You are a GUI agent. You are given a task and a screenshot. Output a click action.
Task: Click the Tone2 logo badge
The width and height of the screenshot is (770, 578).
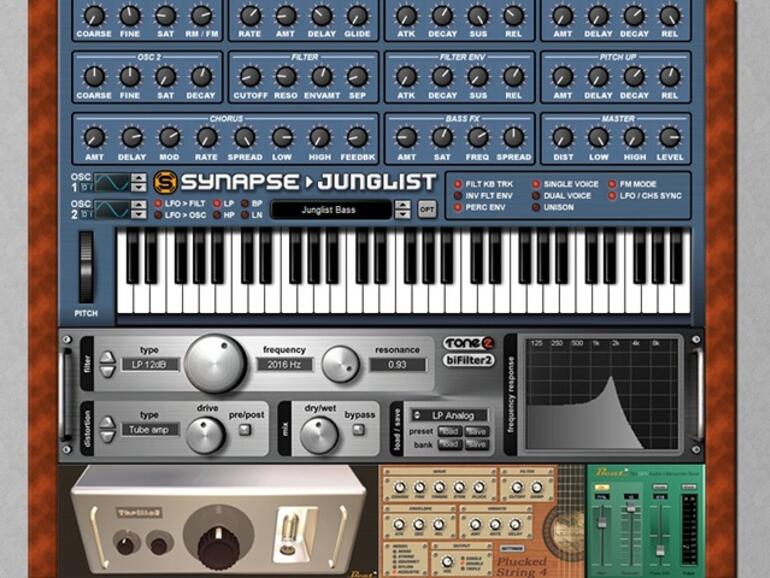click(469, 343)
